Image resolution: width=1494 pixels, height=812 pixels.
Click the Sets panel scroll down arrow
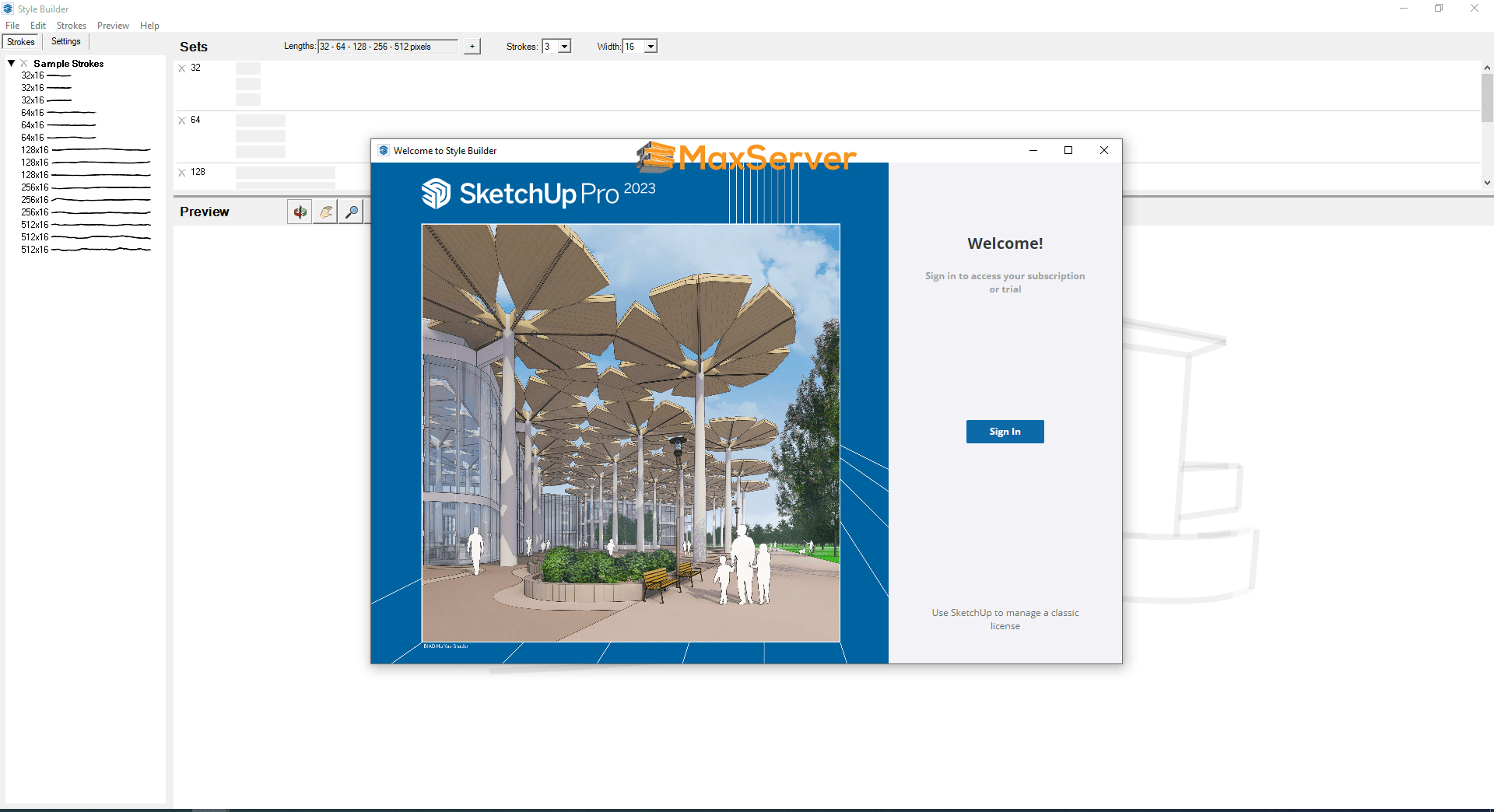click(1487, 183)
